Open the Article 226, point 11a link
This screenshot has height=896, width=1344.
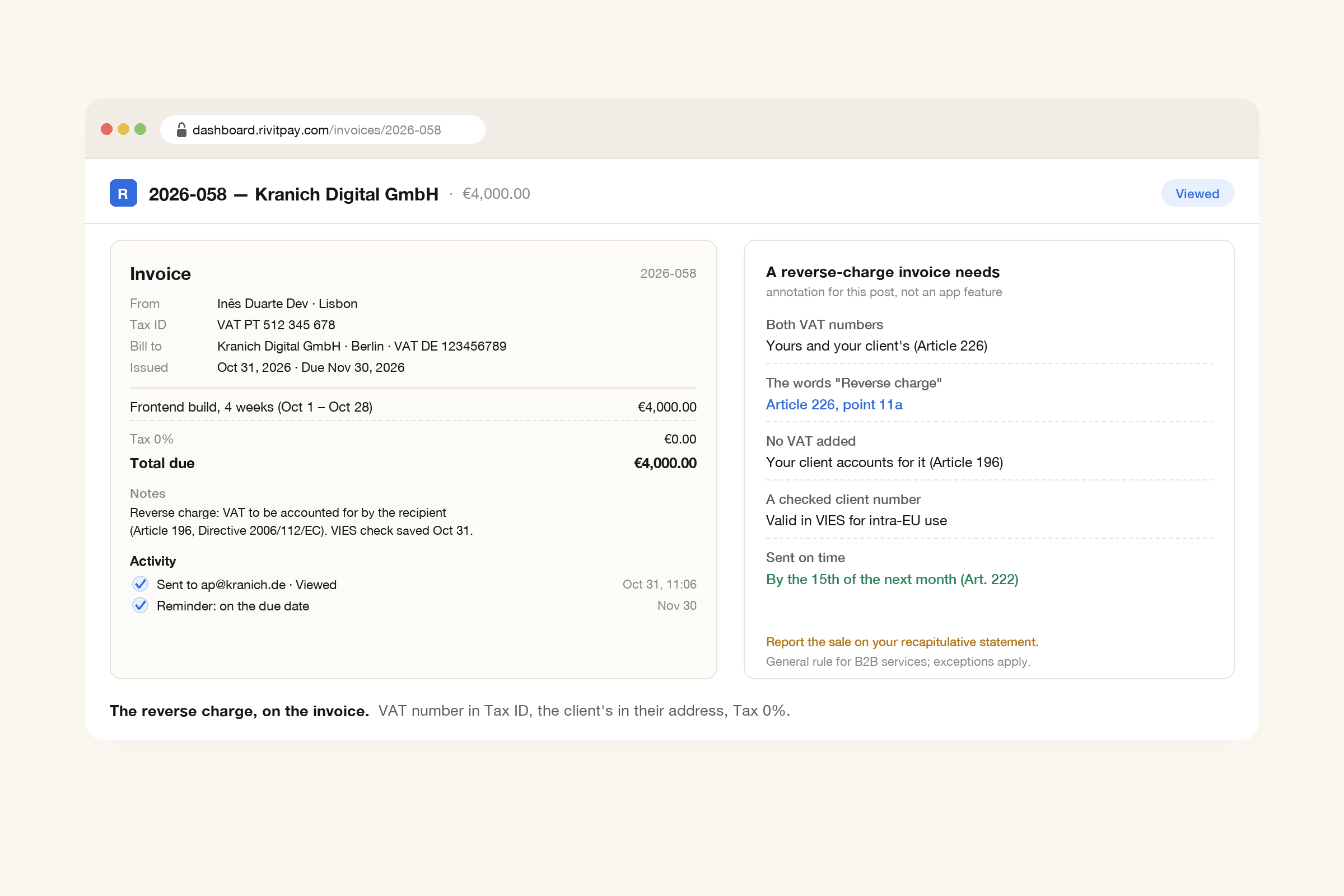point(834,404)
